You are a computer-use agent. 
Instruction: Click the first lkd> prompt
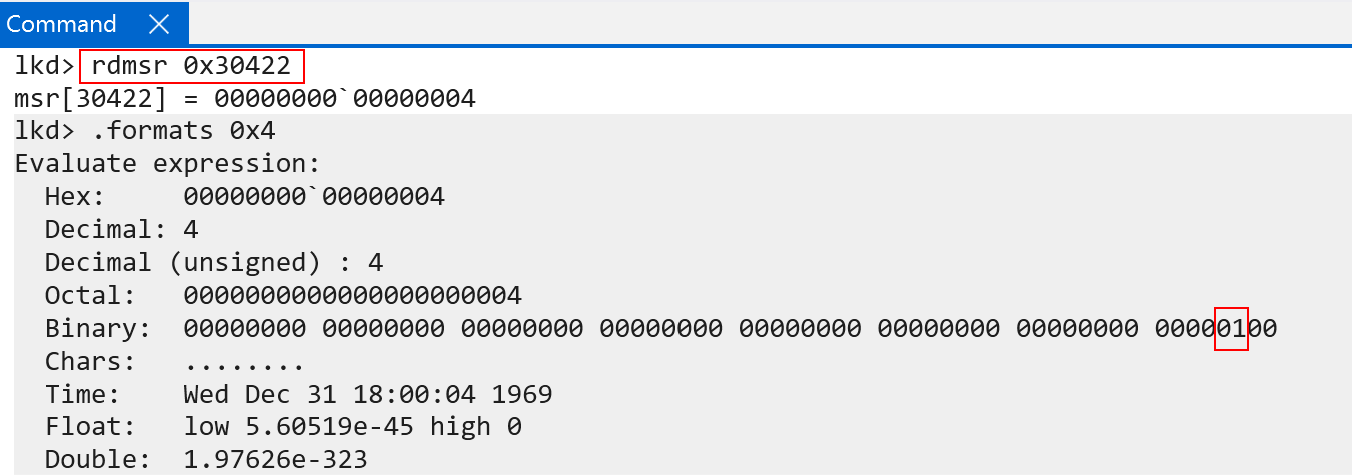43,67
